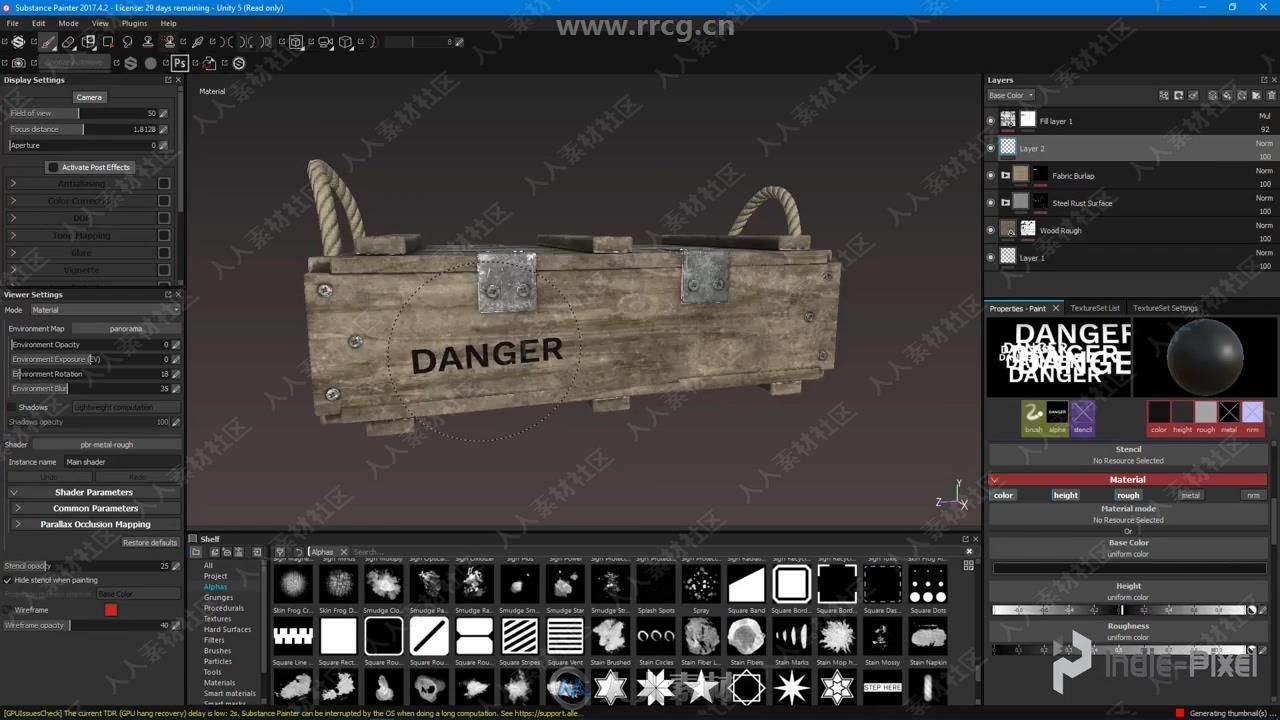The width and height of the screenshot is (1280, 720).
Task: Hide the Fabric Burlap layer
Action: [991, 175]
